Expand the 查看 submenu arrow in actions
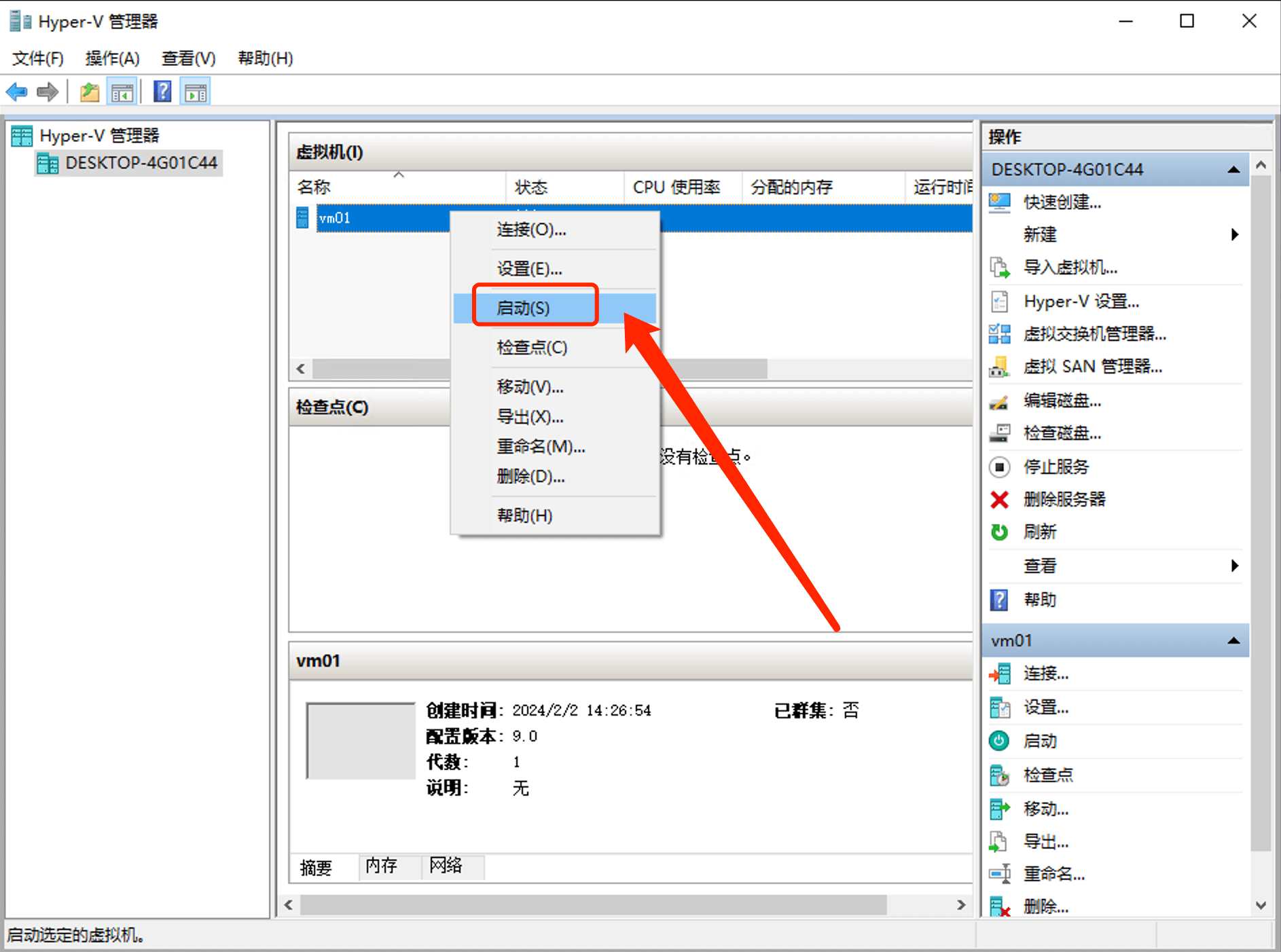Image resolution: width=1281 pixels, height=952 pixels. 1234,566
